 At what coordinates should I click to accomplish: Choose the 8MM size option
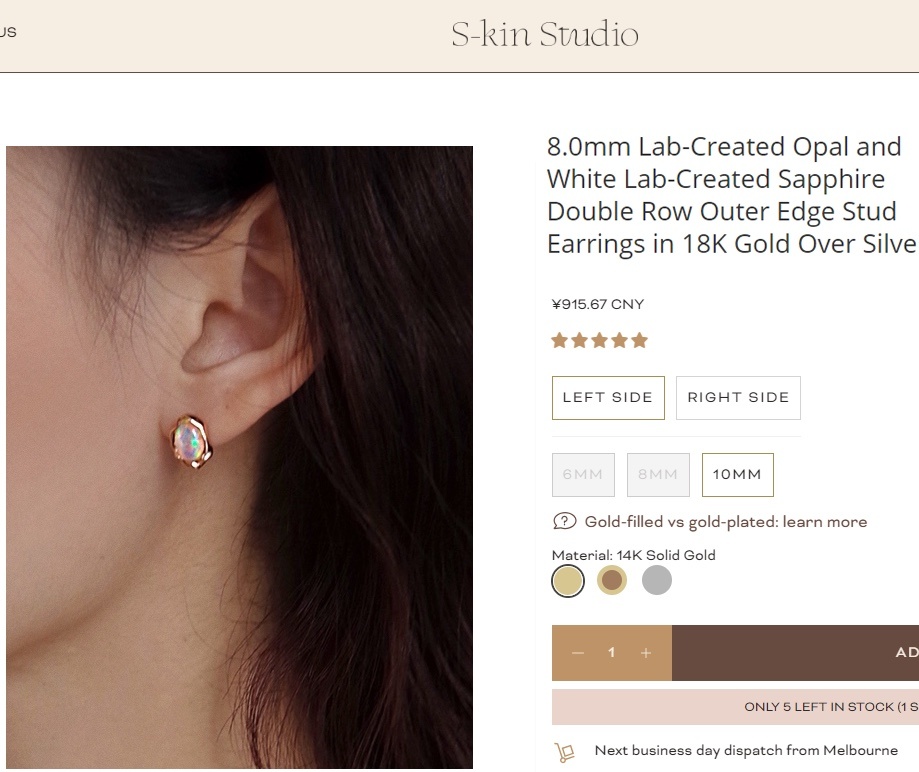click(658, 475)
